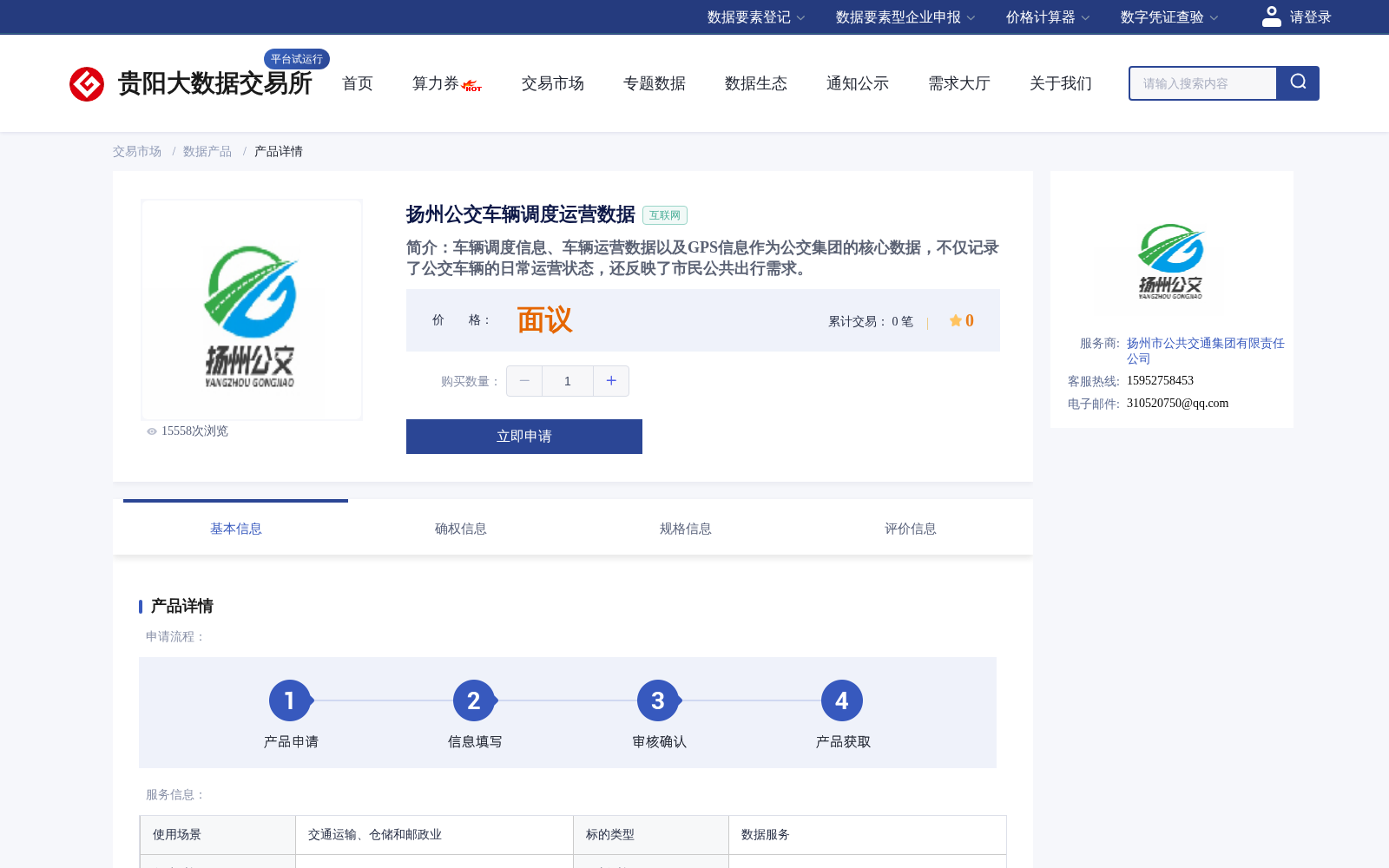Click step 1 产品申请 circle
This screenshot has width=1389, height=868.
(290, 700)
